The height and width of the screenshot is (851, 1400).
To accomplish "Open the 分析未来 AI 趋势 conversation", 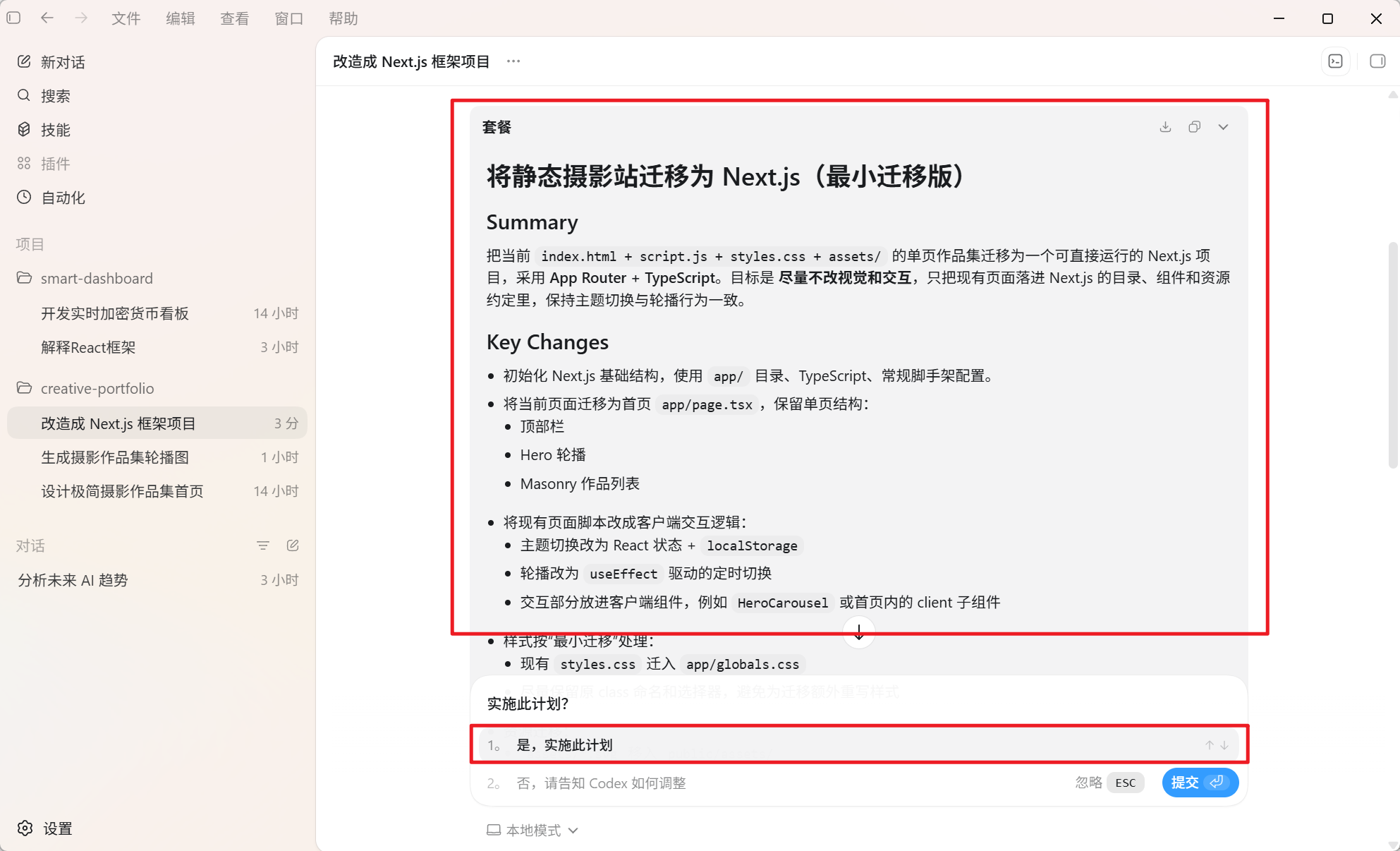I will tap(157, 580).
